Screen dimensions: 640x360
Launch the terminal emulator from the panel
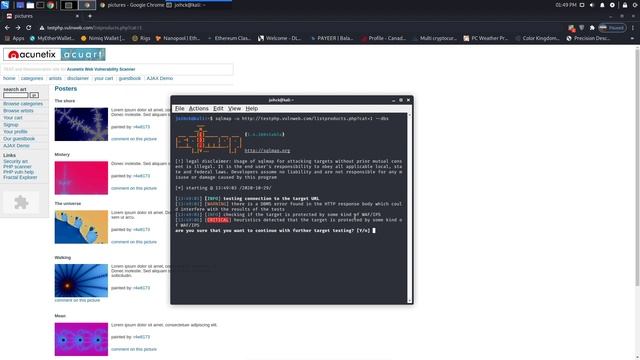coord(40,5)
